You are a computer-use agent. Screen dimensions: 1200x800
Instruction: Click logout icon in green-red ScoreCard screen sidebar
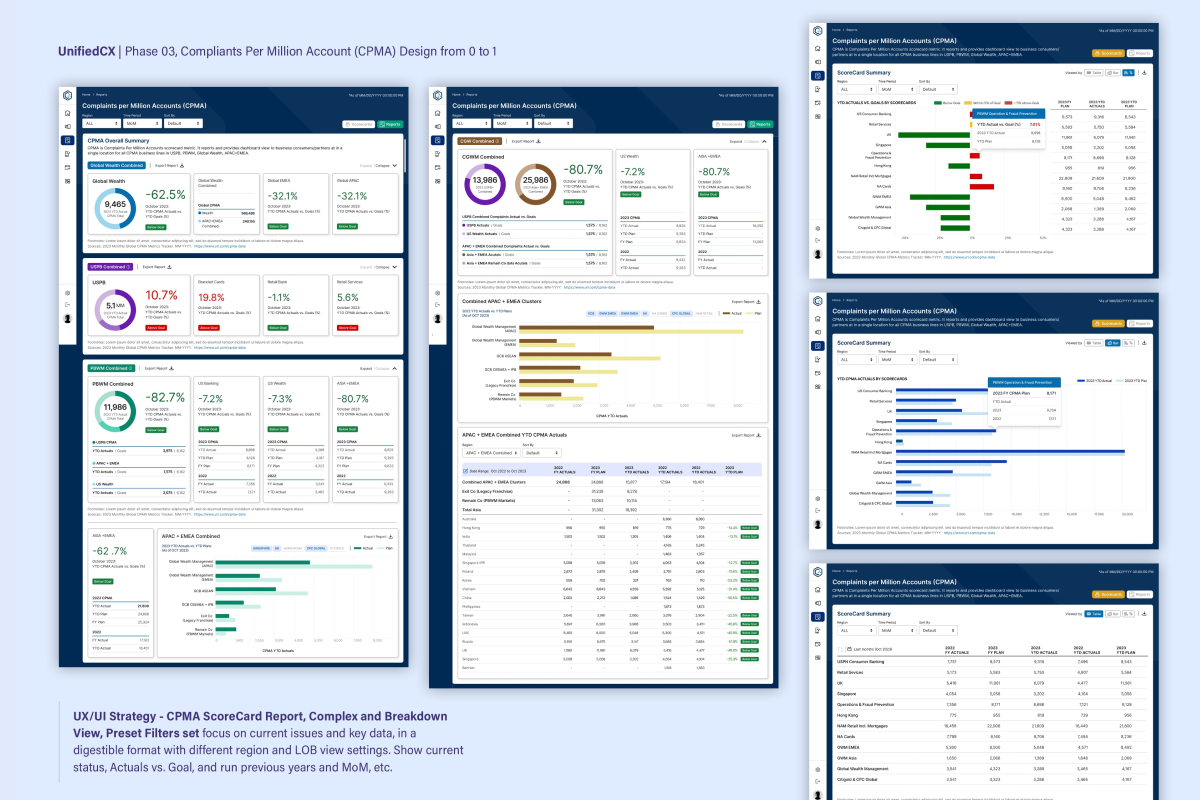(818, 240)
